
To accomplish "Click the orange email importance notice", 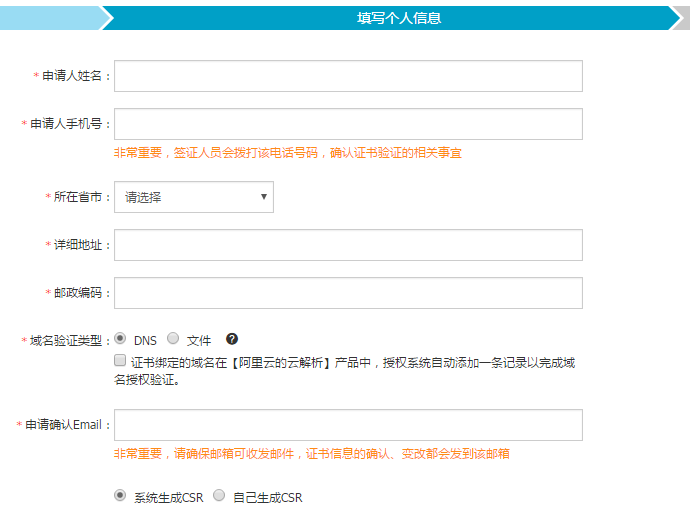I will pos(312,454).
